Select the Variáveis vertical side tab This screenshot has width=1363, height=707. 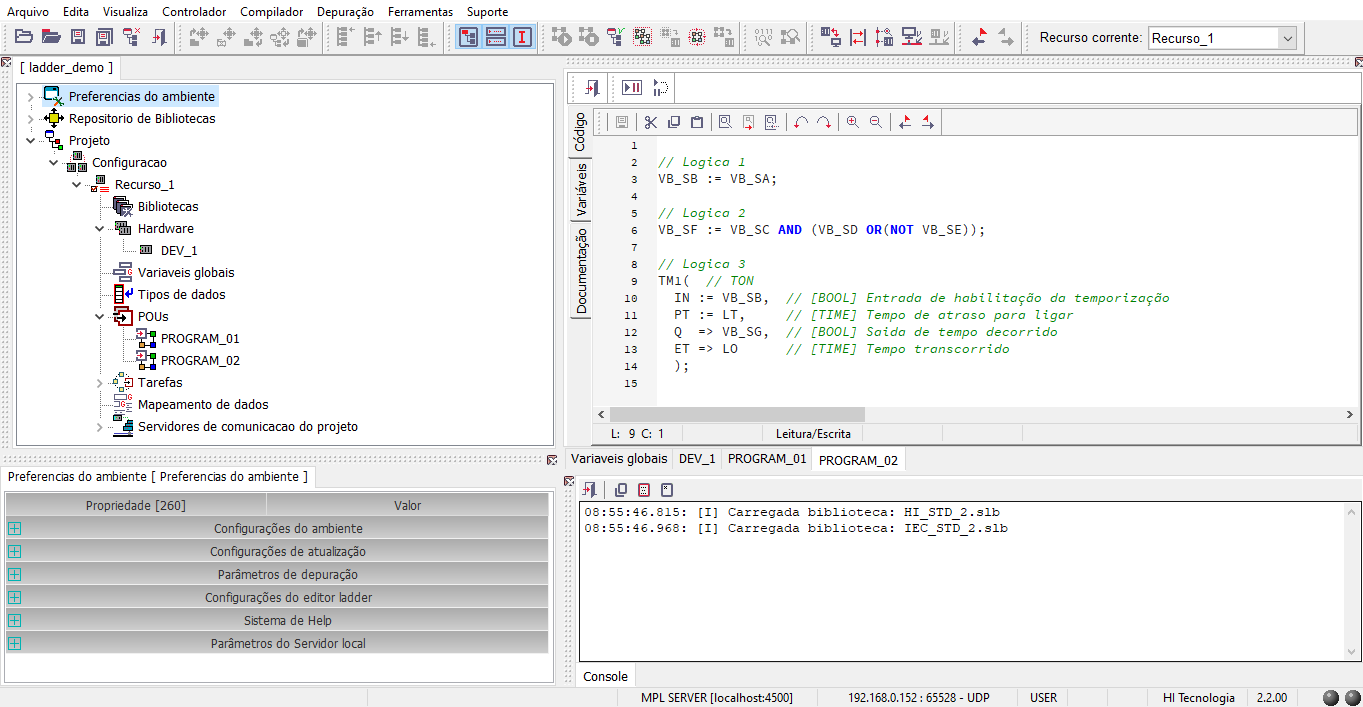581,189
